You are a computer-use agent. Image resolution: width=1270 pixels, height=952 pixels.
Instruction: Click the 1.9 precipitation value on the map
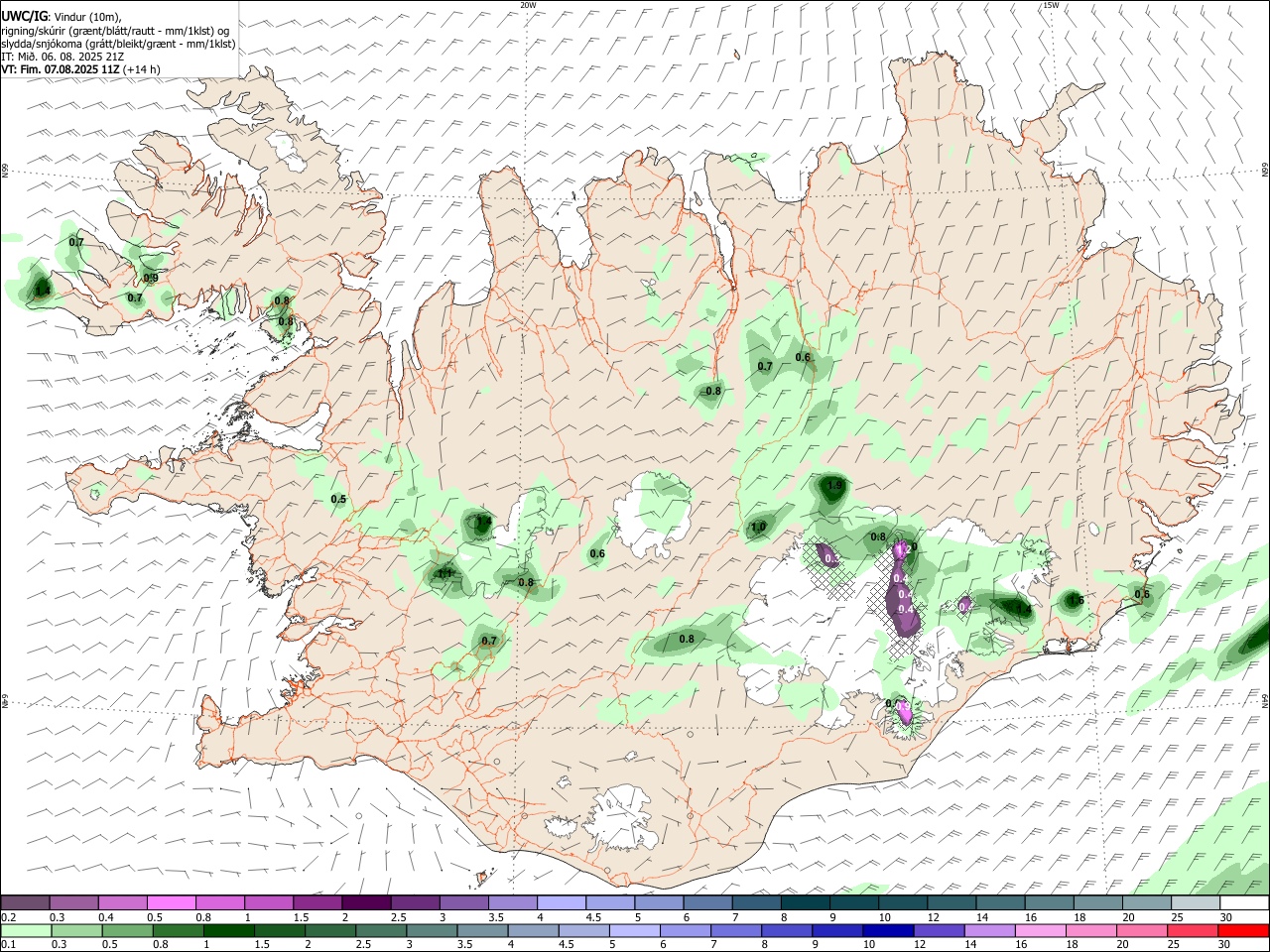834,485
